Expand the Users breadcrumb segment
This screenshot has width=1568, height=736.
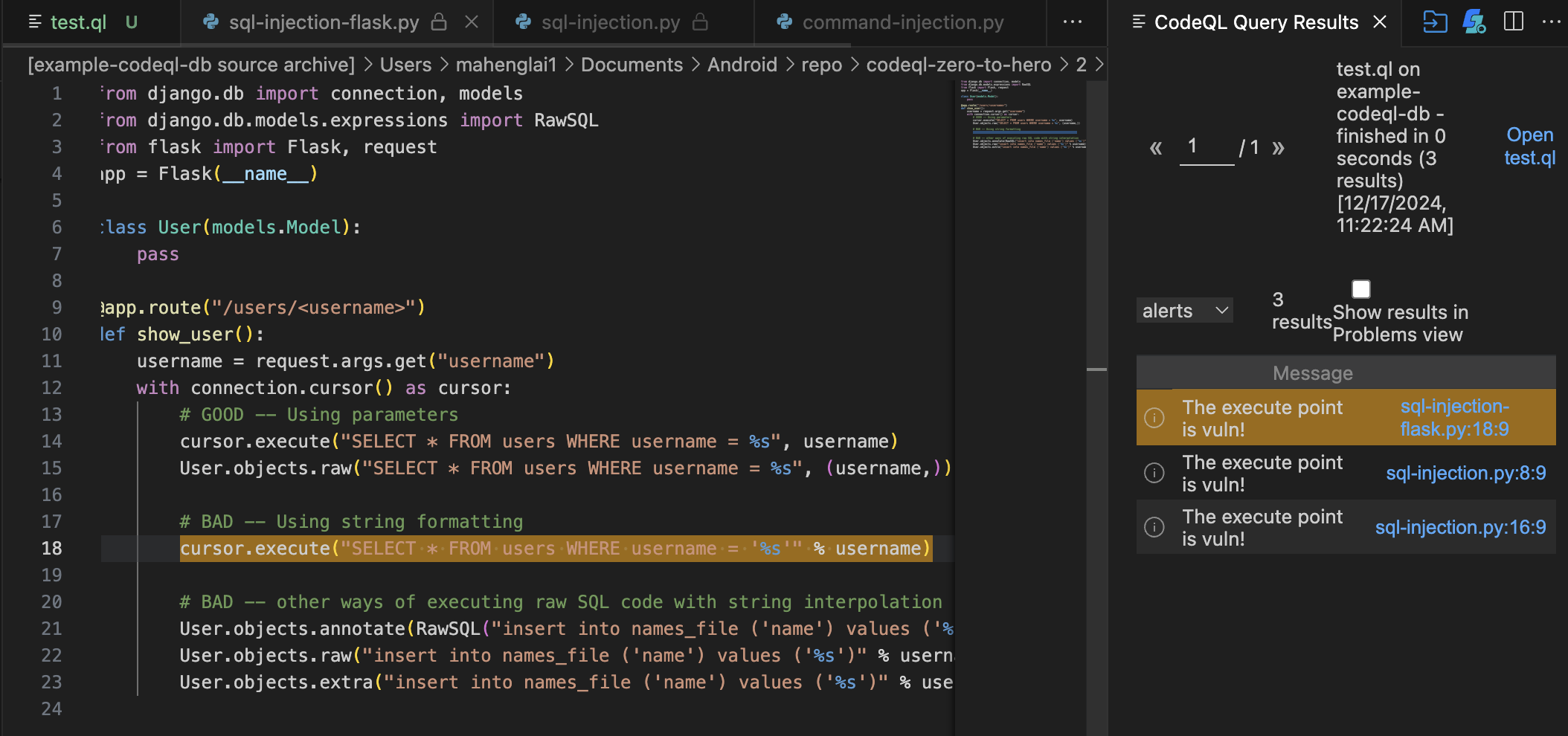click(405, 65)
